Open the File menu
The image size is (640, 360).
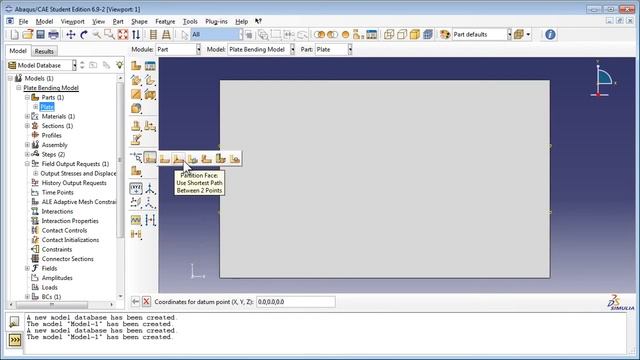click(x=23, y=21)
